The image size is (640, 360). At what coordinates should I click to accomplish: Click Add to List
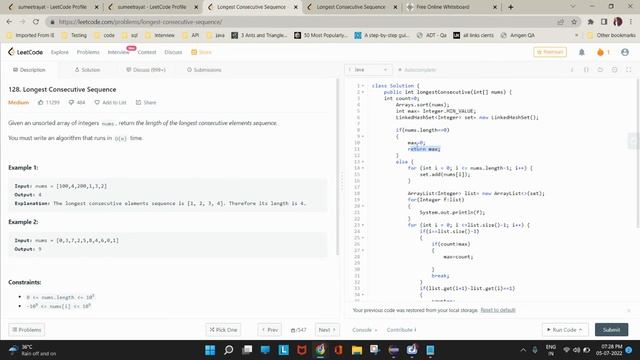[111, 102]
